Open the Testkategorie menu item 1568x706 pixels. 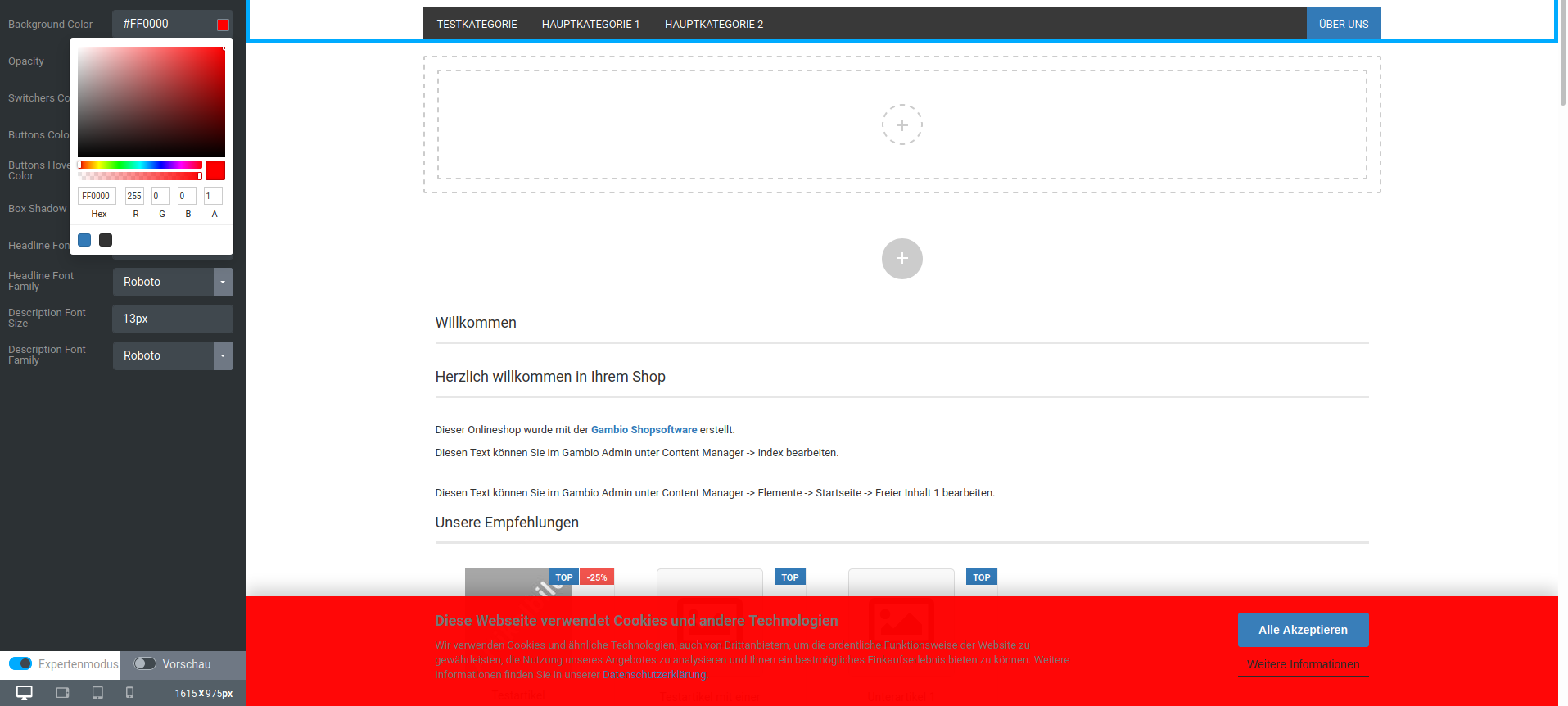(477, 25)
